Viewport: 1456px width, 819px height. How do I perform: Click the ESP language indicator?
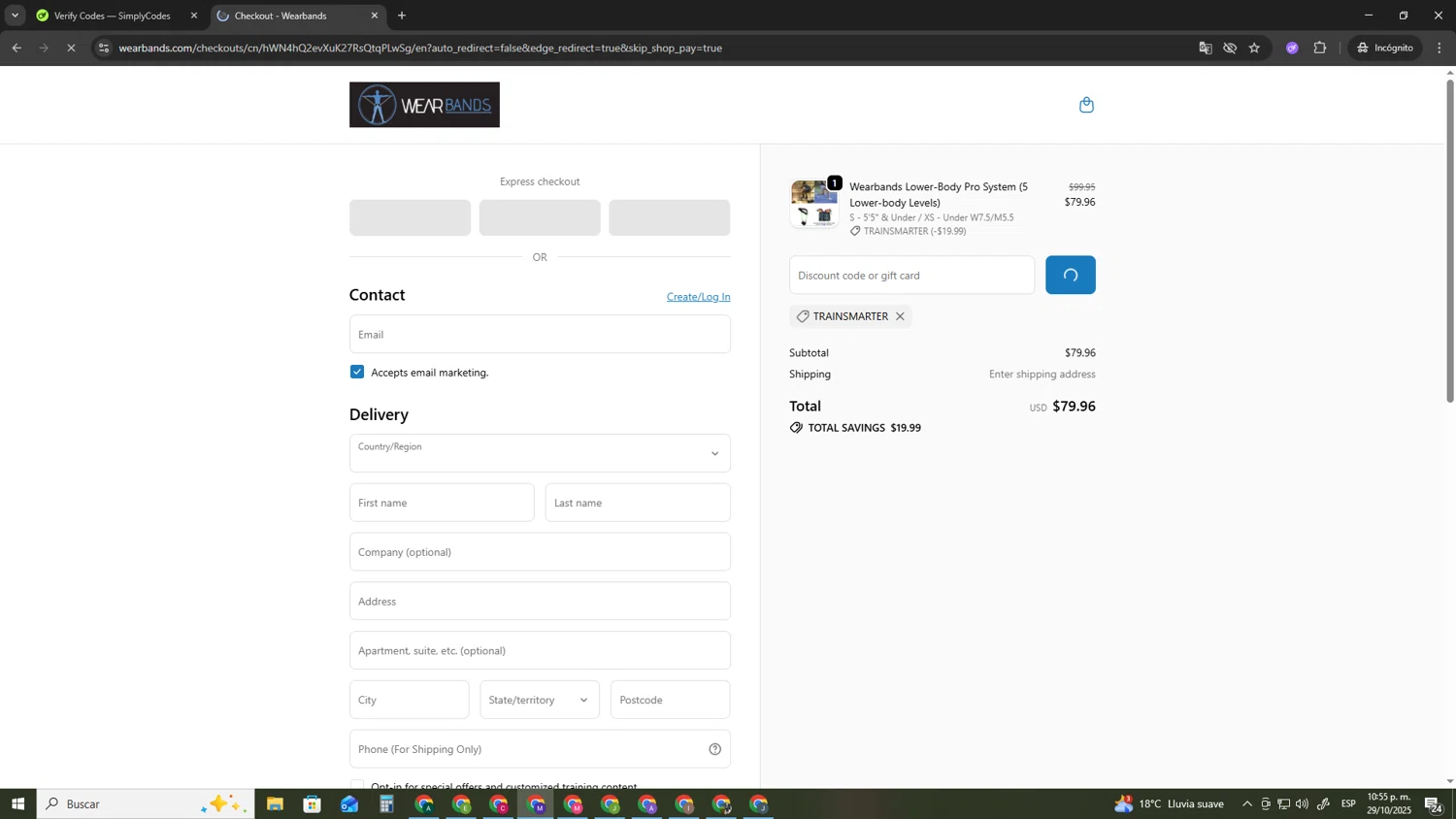click(1348, 803)
